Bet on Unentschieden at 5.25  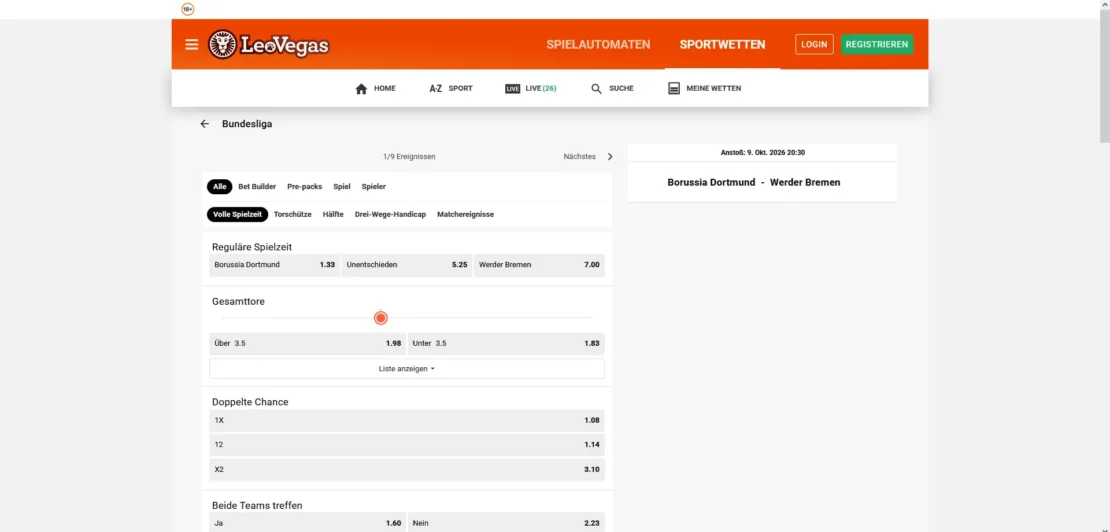(406, 265)
